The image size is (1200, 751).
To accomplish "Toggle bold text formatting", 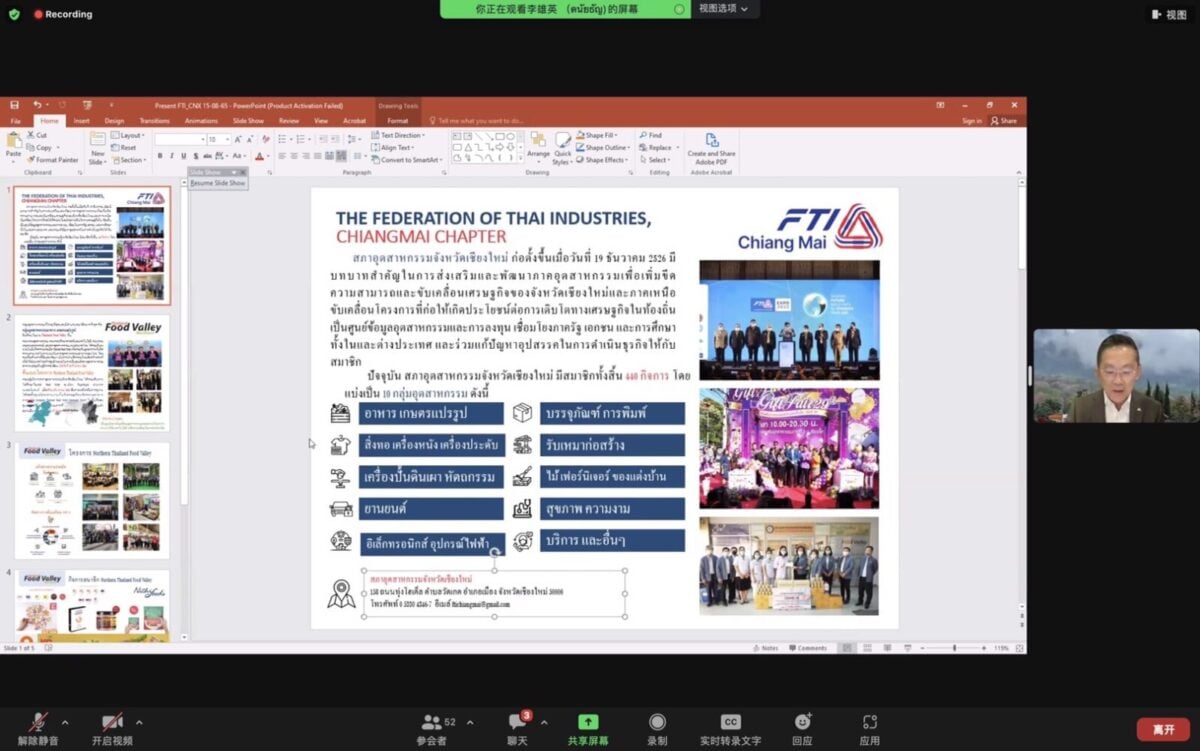I will click(x=160, y=156).
